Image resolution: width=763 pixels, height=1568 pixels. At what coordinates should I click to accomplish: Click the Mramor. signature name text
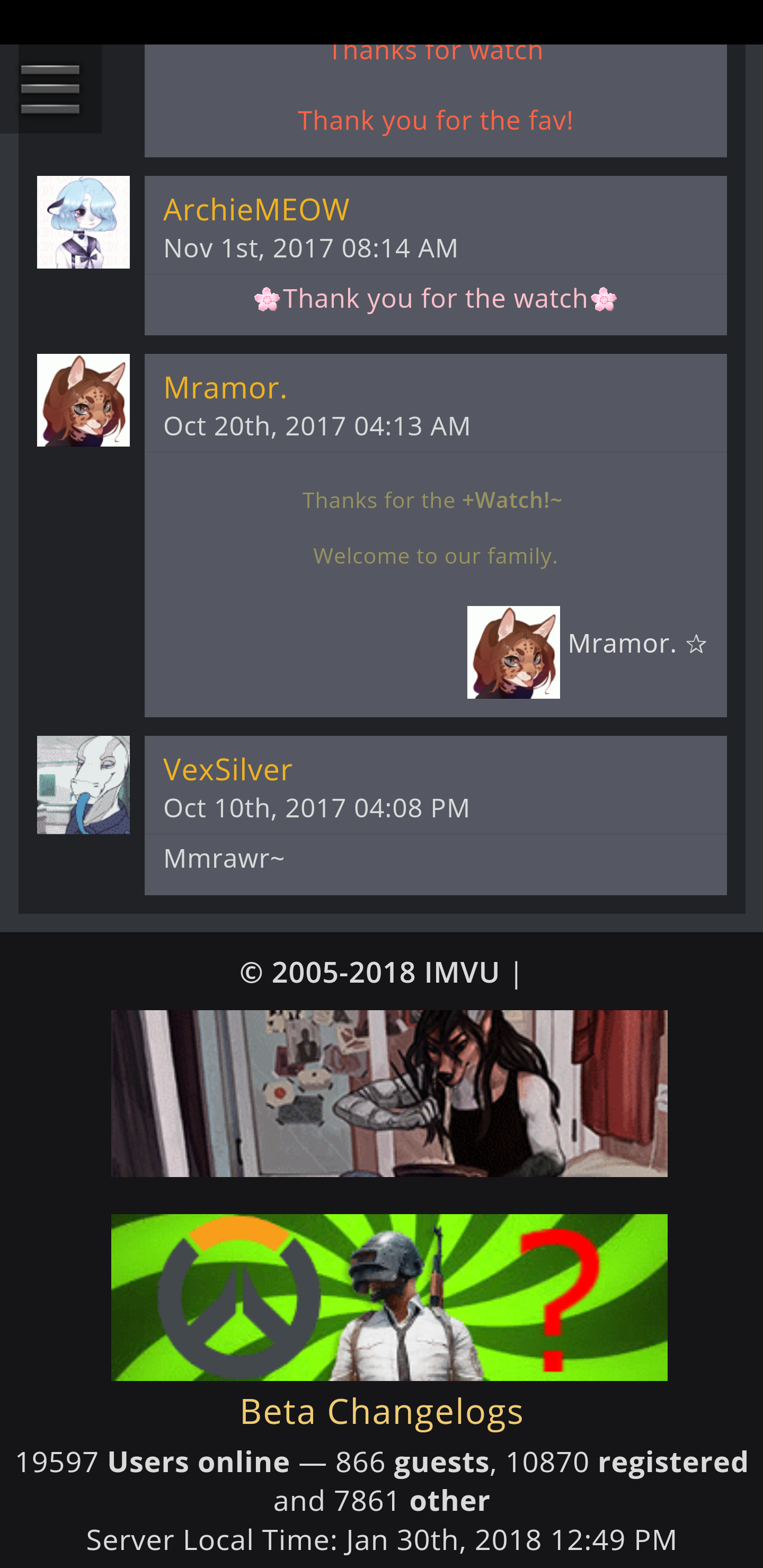(x=622, y=644)
